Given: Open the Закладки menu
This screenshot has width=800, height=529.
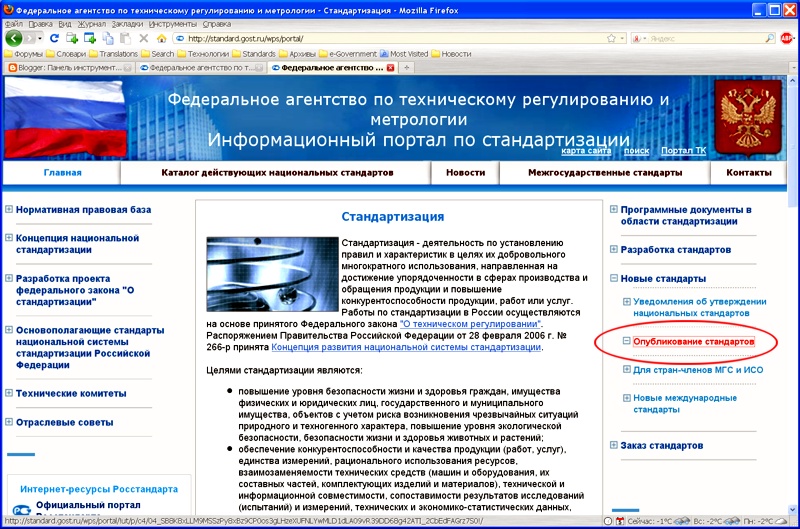Looking at the screenshot, I should pyautogui.click(x=128, y=24).
